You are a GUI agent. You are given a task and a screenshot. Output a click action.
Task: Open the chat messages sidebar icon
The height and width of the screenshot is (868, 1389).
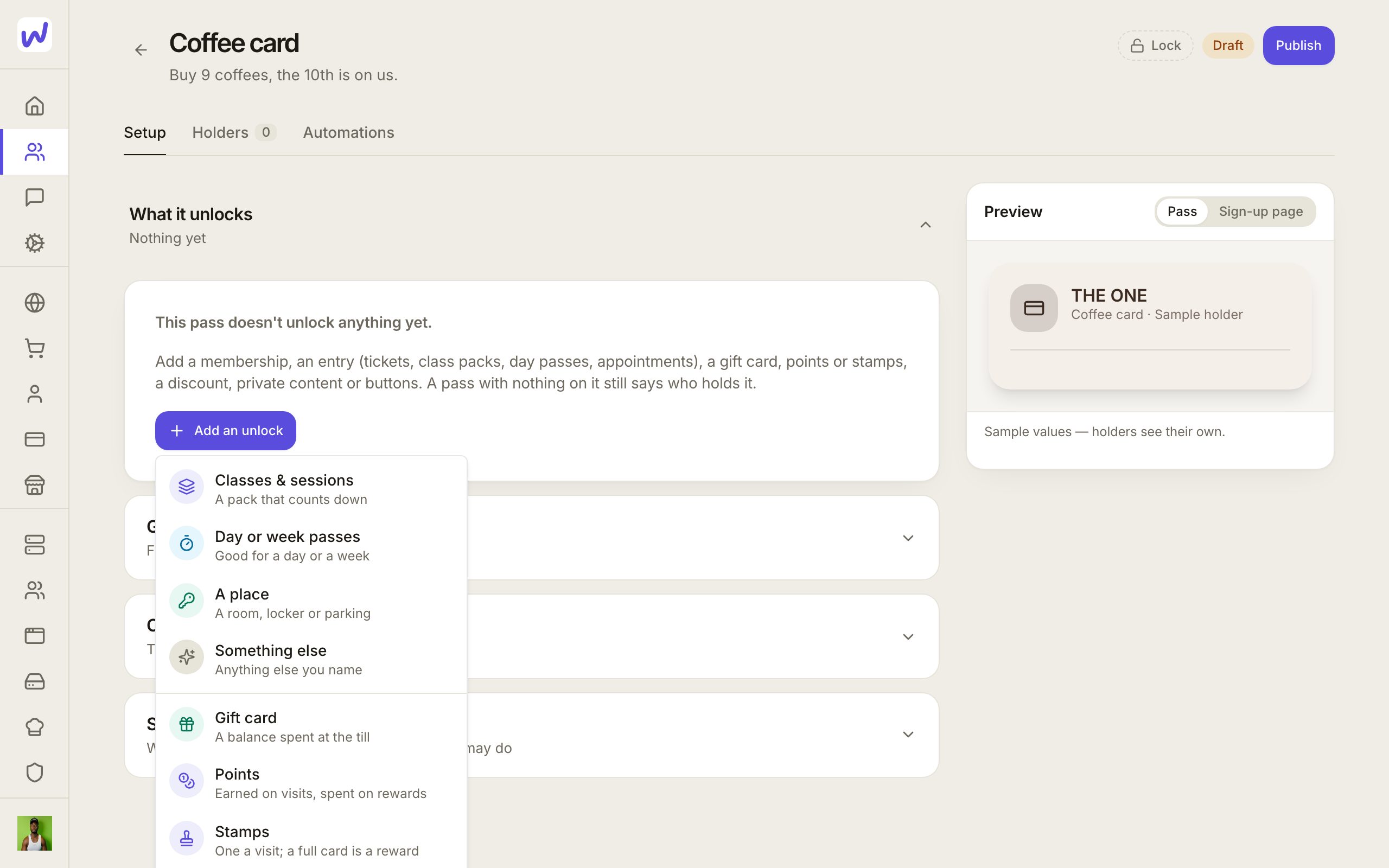(34, 197)
